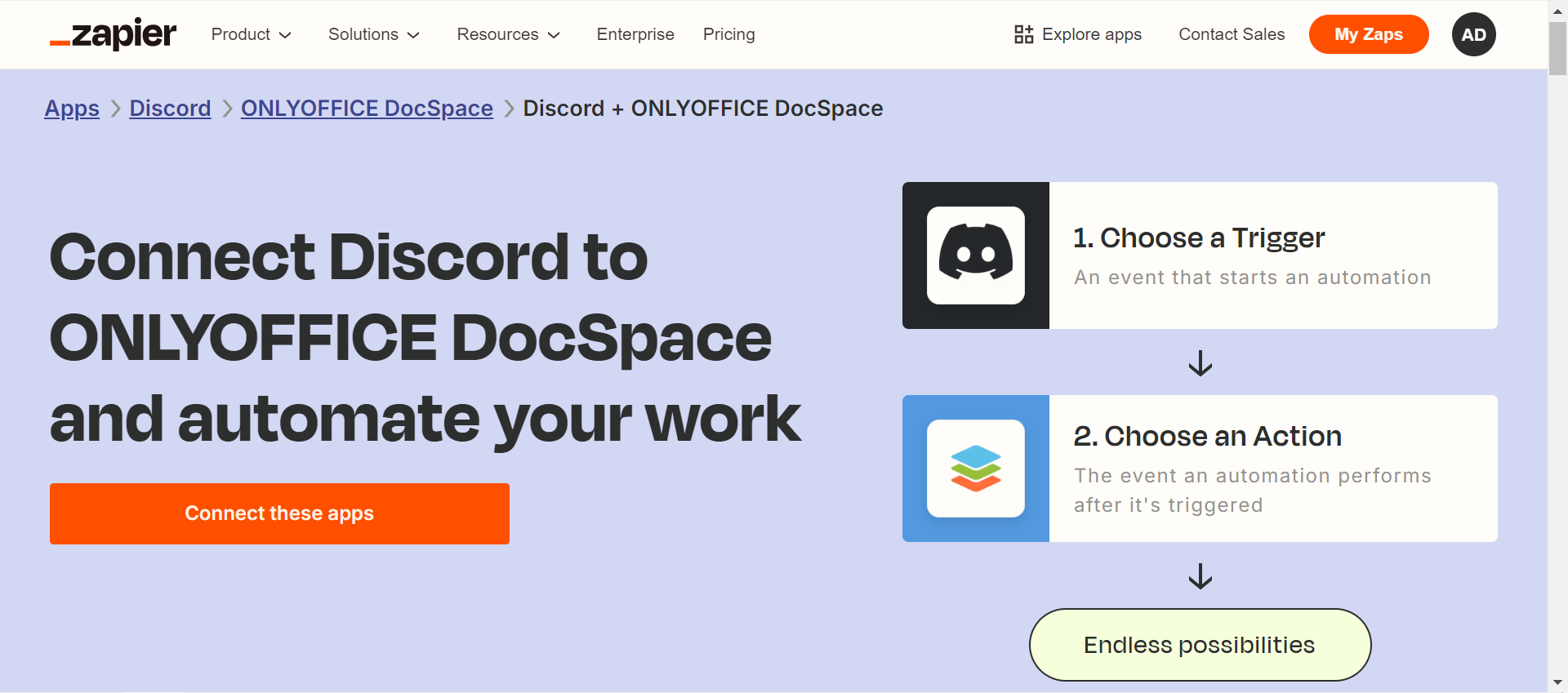The width and height of the screenshot is (1568, 693).
Task: Click the Endless possibilities pill
Action: (1200, 645)
